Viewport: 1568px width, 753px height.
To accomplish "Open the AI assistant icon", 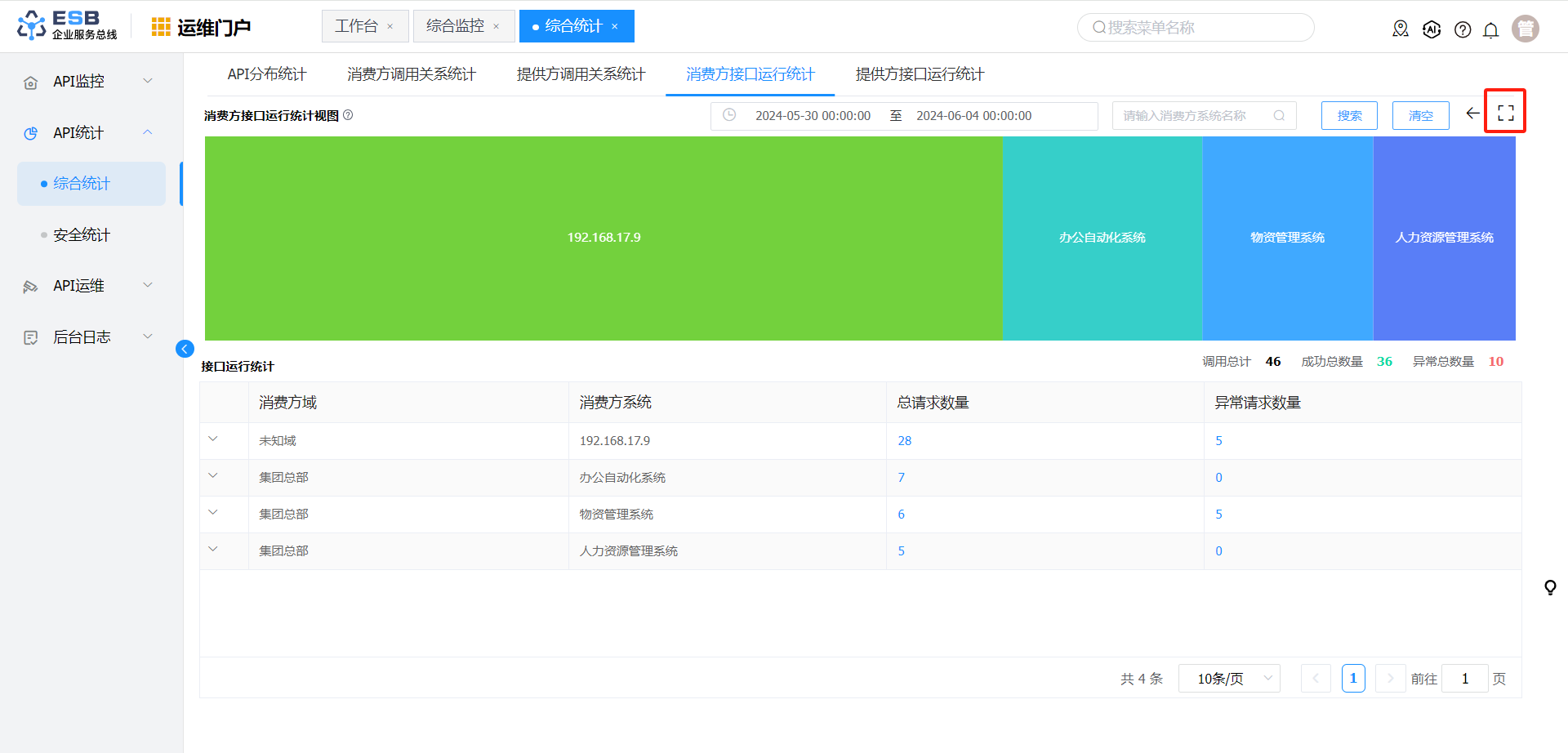I will 1432,30.
